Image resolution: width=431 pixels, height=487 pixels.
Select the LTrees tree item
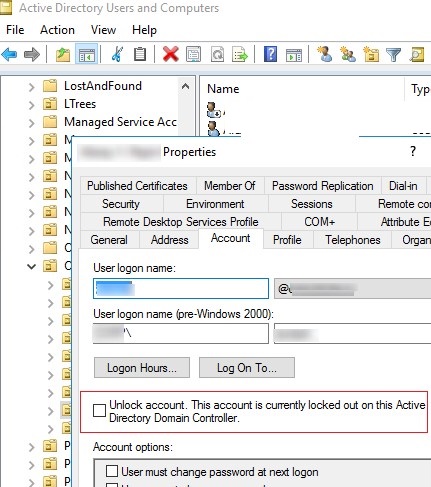pyautogui.click(x=80, y=104)
